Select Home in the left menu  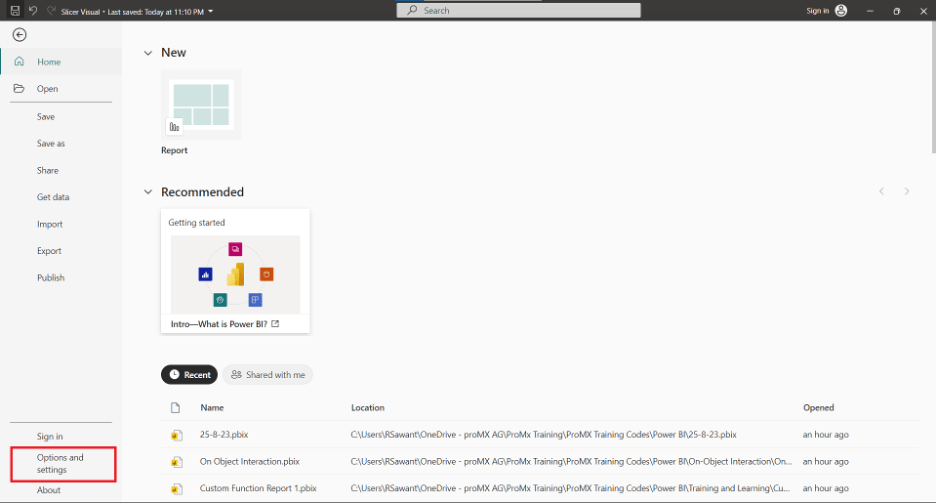pyautogui.click(x=49, y=62)
